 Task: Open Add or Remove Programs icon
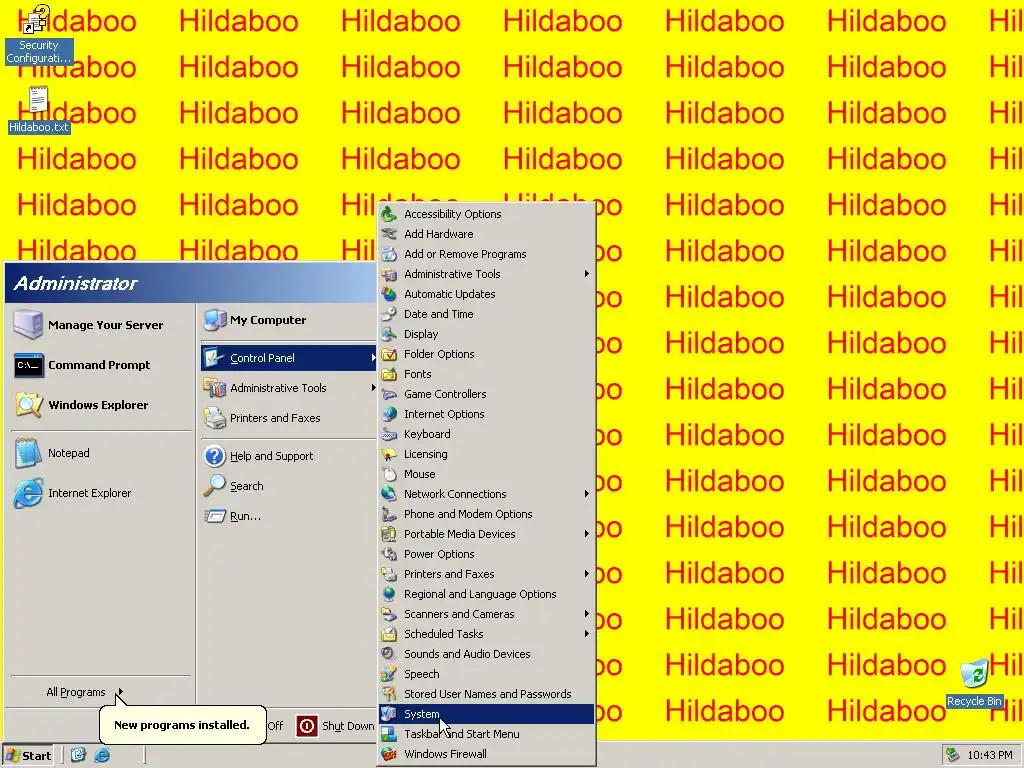[389, 254]
